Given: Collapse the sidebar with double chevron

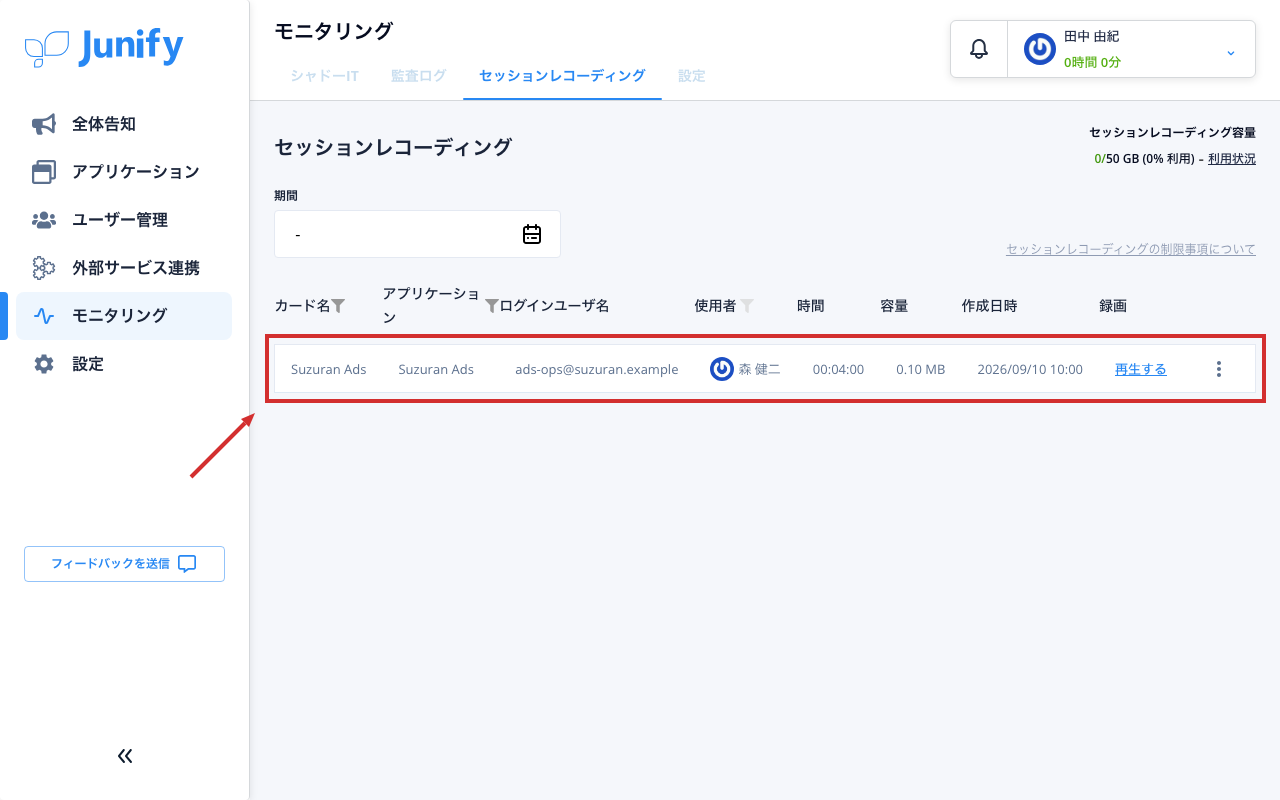Looking at the screenshot, I should tap(125, 756).
